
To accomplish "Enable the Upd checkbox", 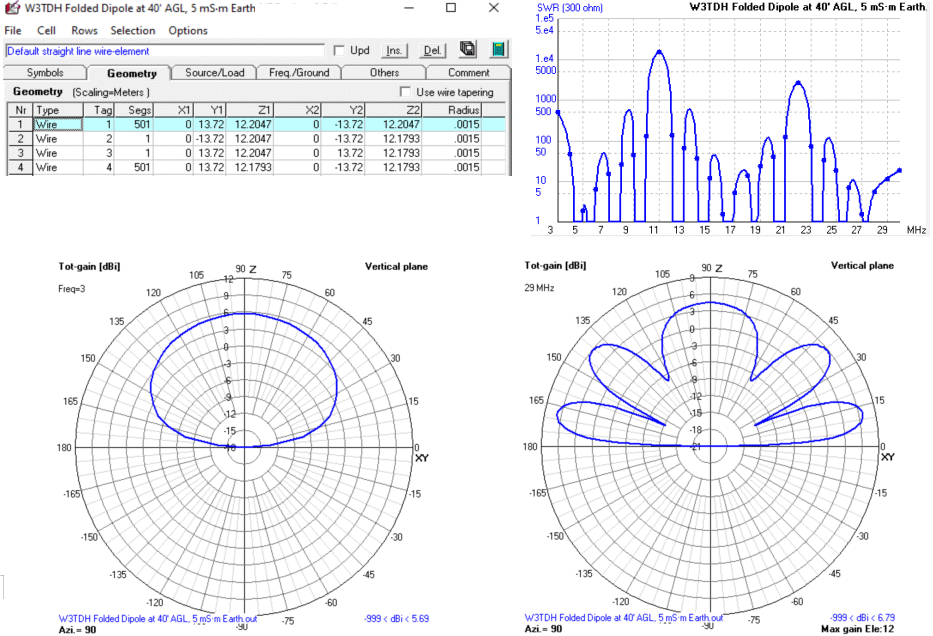I will click(341, 50).
